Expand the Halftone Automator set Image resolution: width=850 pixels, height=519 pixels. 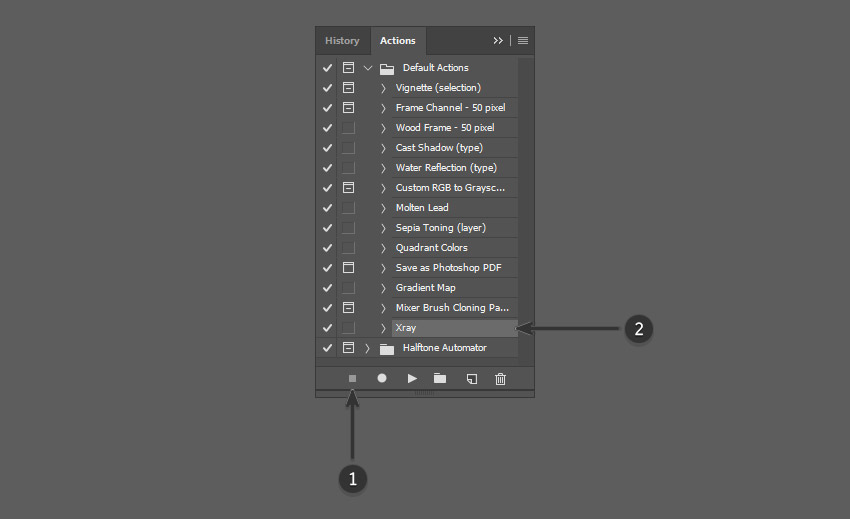368,348
